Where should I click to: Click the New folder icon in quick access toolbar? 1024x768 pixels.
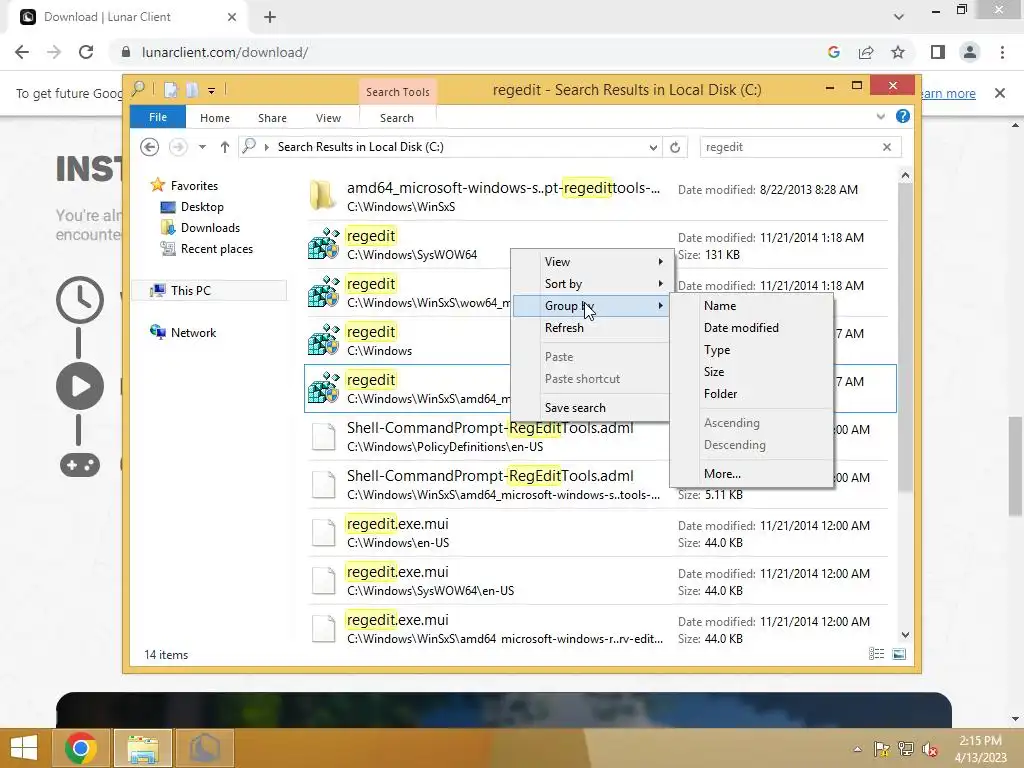pos(192,90)
